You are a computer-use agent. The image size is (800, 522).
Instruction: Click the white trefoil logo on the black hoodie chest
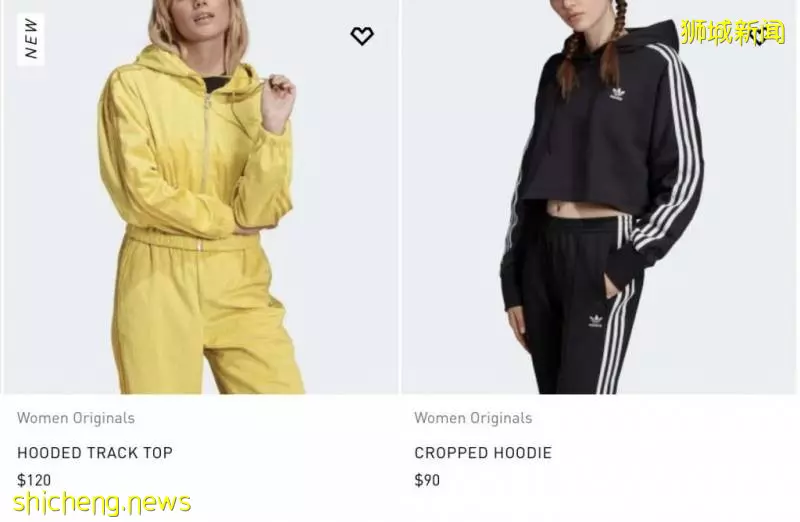pyautogui.click(x=618, y=93)
